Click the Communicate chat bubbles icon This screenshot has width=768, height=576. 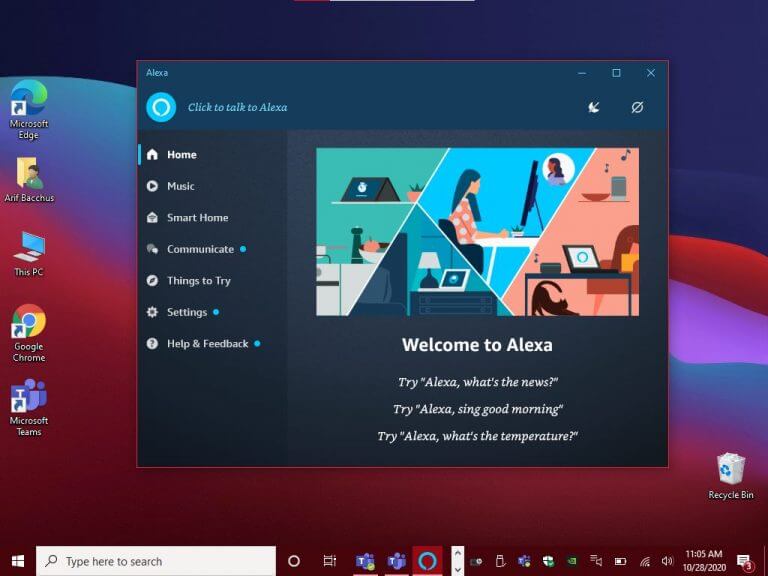tap(152, 249)
